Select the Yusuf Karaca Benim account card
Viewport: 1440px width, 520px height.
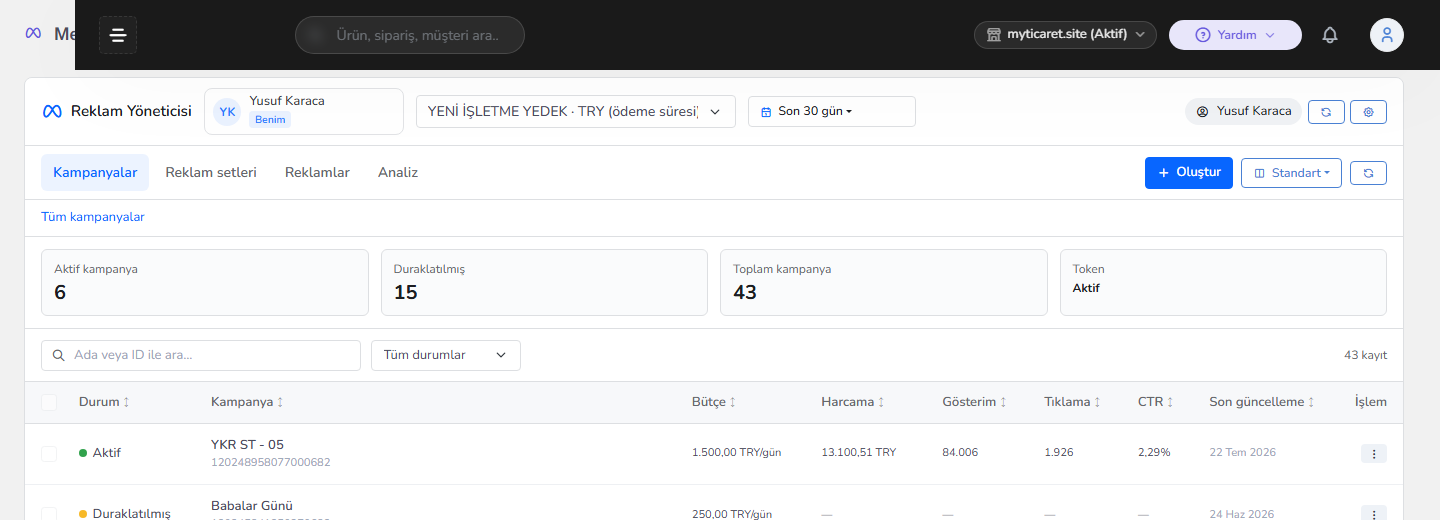(304, 111)
